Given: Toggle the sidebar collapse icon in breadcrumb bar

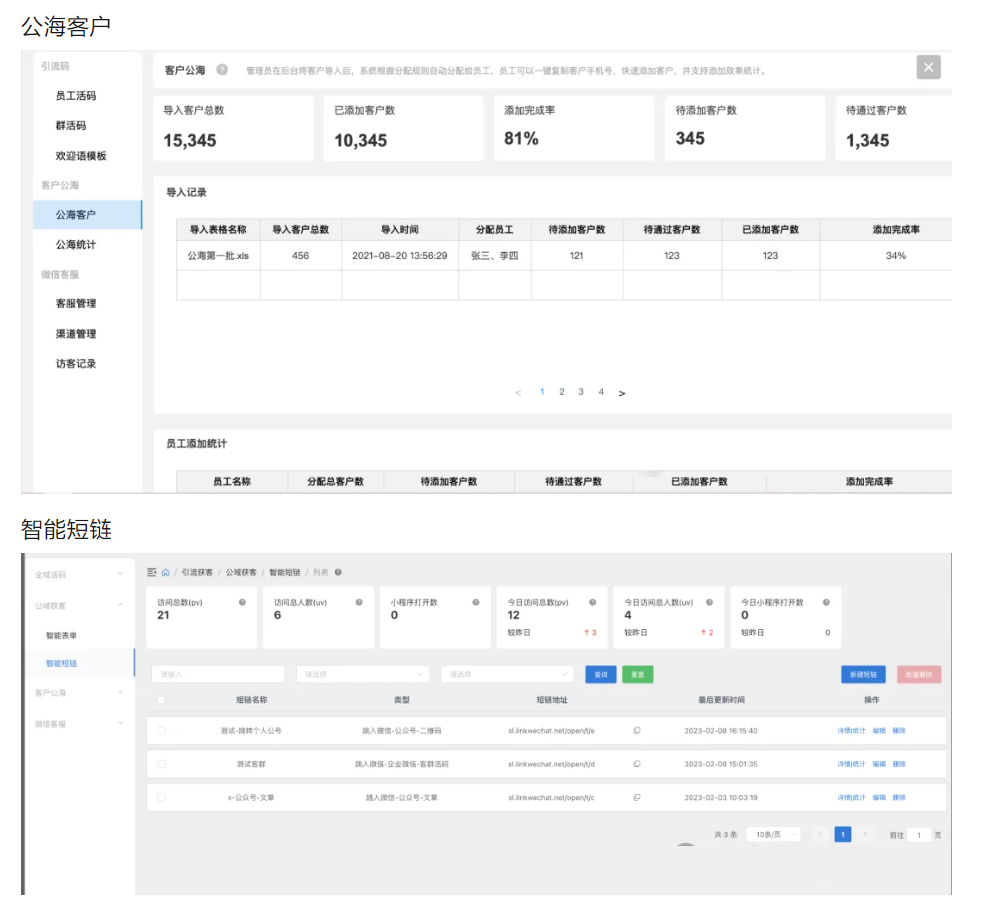Looking at the screenshot, I should [x=151, y=572].
